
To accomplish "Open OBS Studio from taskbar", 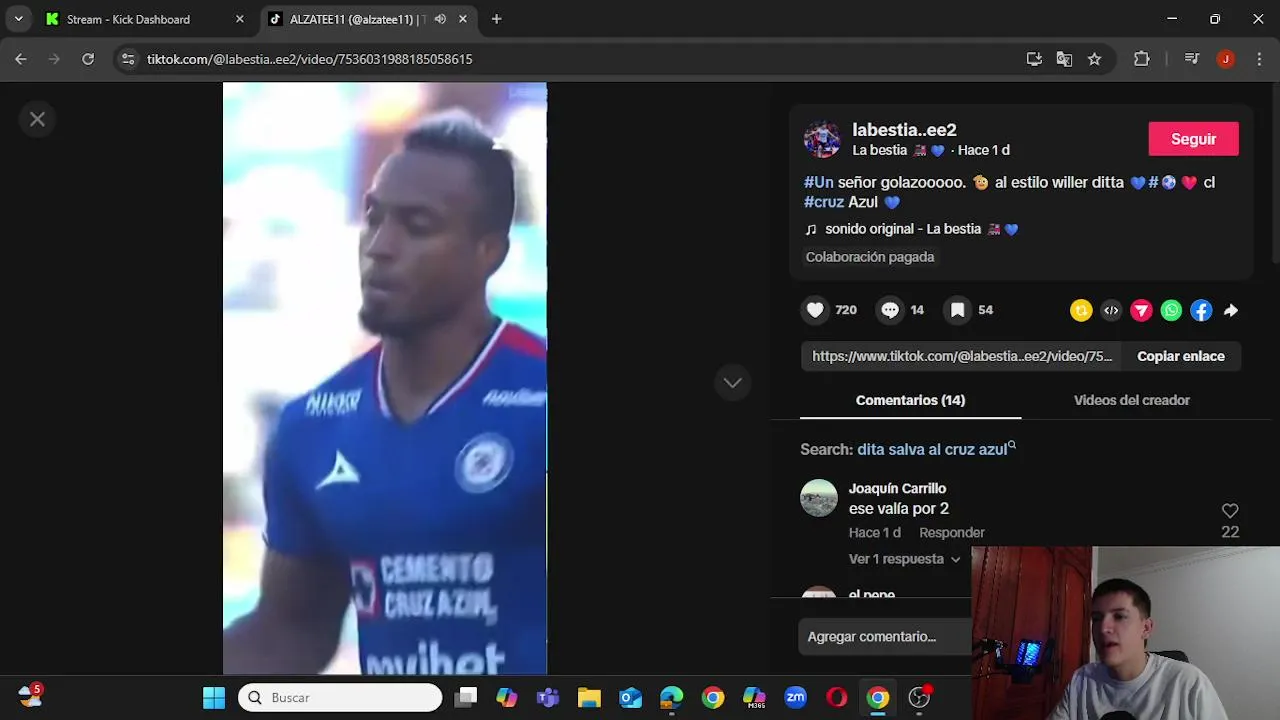I will [919, 698].
